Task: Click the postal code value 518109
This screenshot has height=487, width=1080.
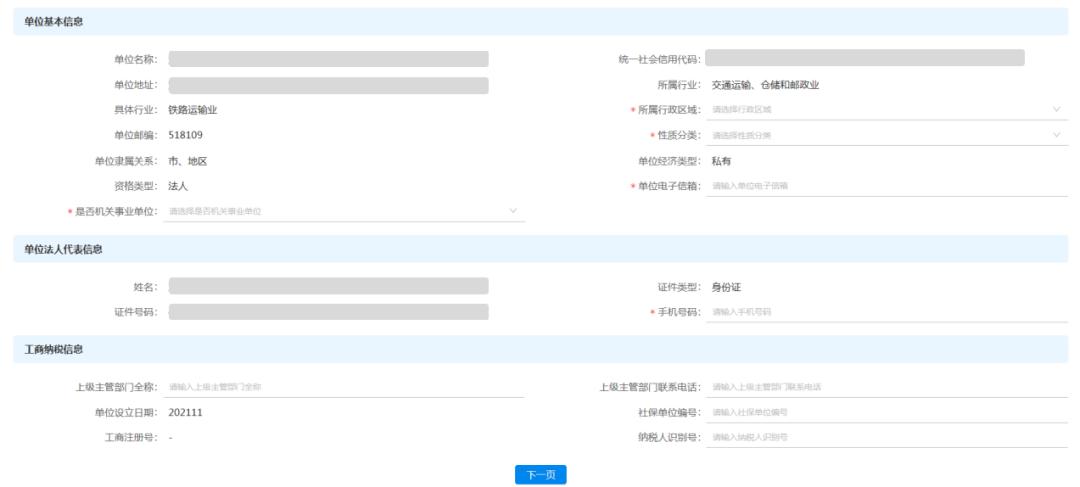Action: (186, 135)
